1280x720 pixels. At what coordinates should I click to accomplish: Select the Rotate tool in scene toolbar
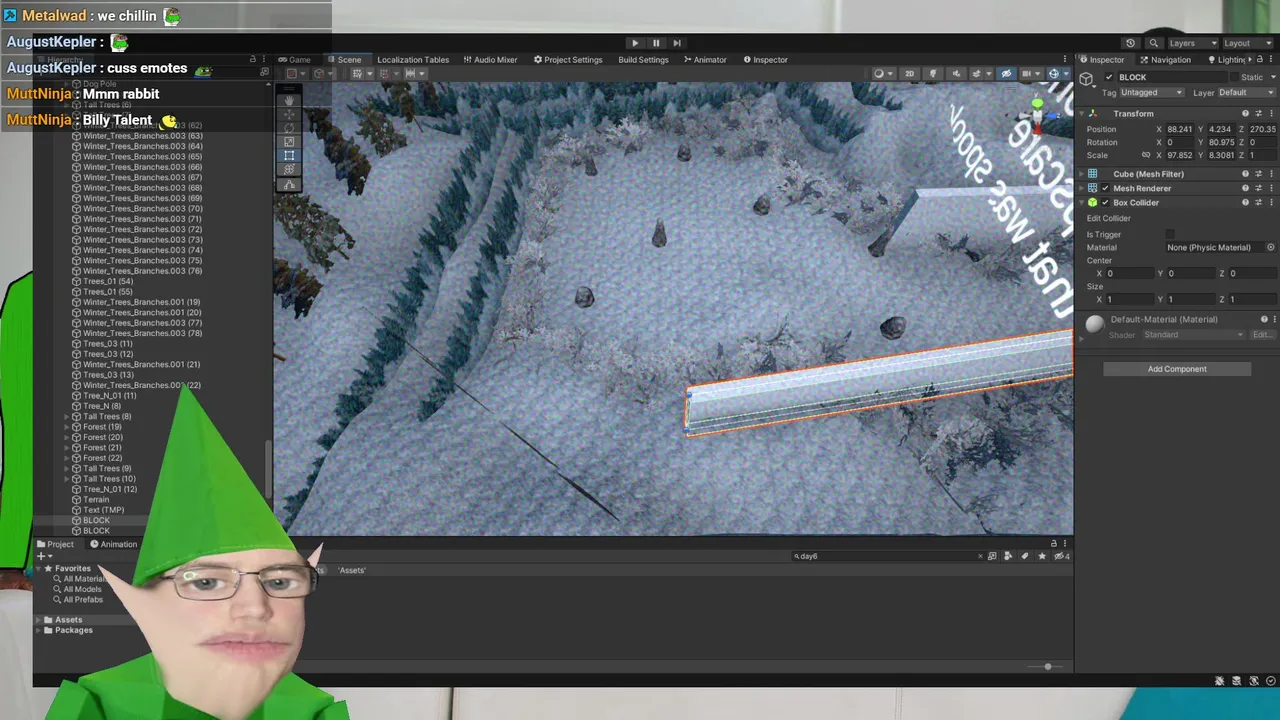tap(289, 128)
